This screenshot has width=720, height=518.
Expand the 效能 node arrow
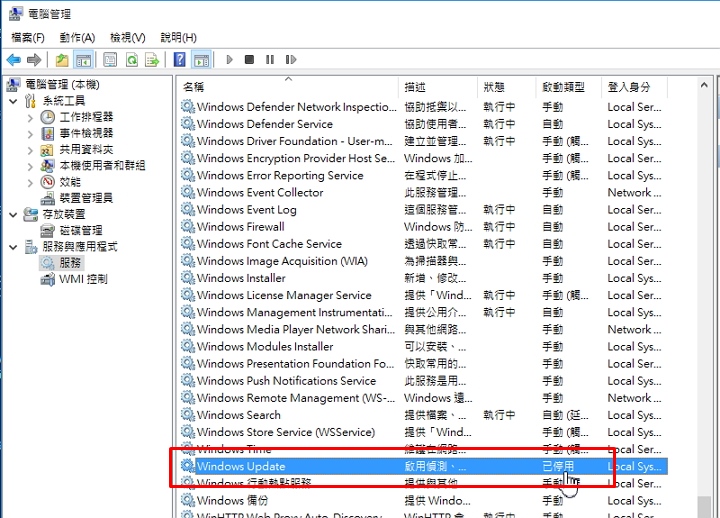(30, 183)
